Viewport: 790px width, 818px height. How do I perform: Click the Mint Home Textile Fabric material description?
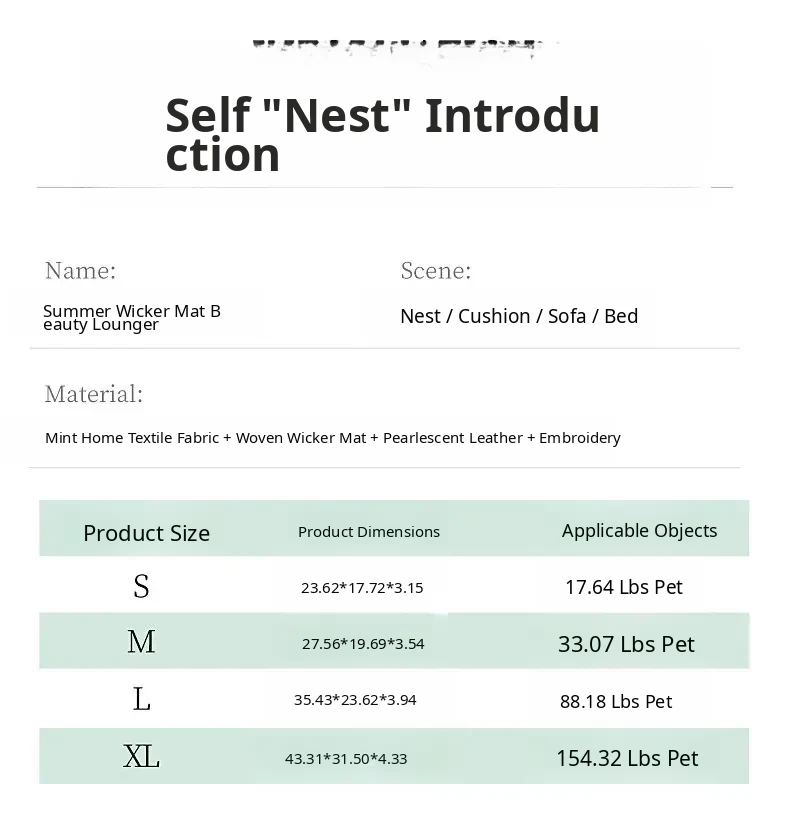click(x=332, y=438)
